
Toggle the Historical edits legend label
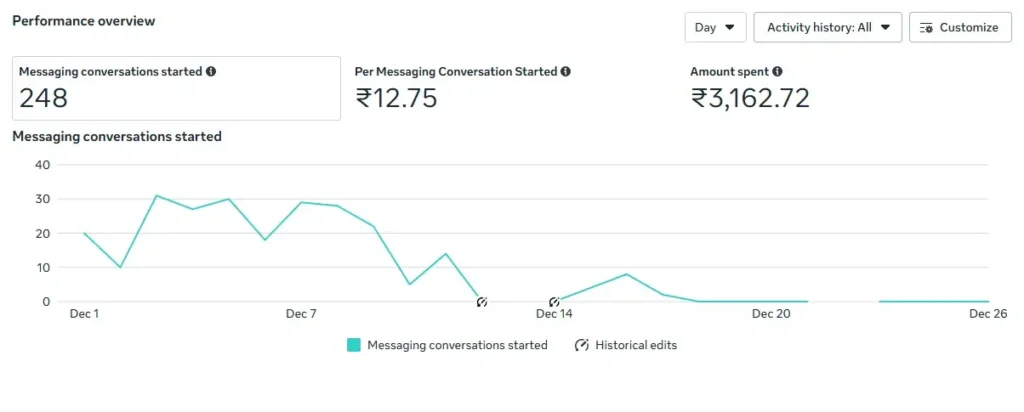pyautogui.click(x=636, y=345)
